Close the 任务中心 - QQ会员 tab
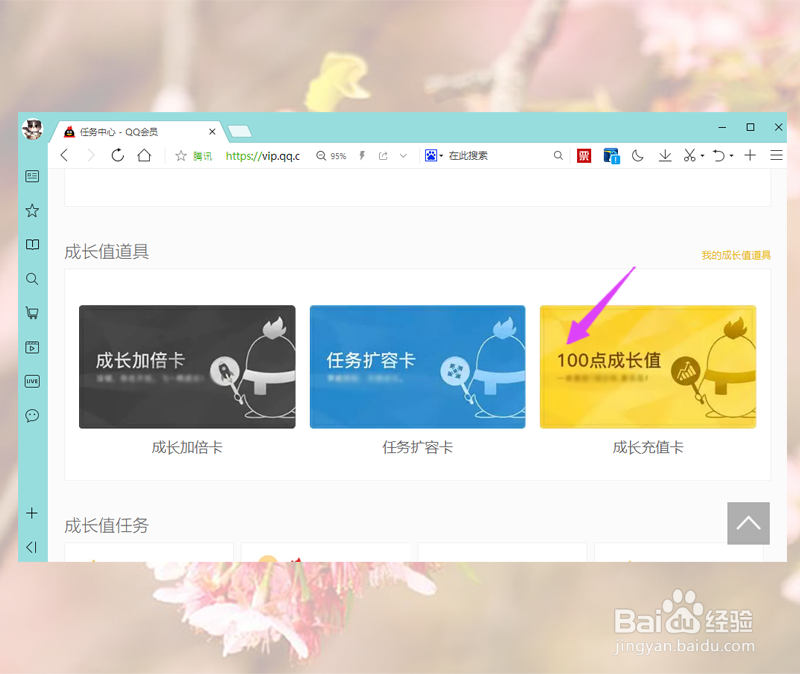This screenshot has width=800, height=674. tap(212, 132)
